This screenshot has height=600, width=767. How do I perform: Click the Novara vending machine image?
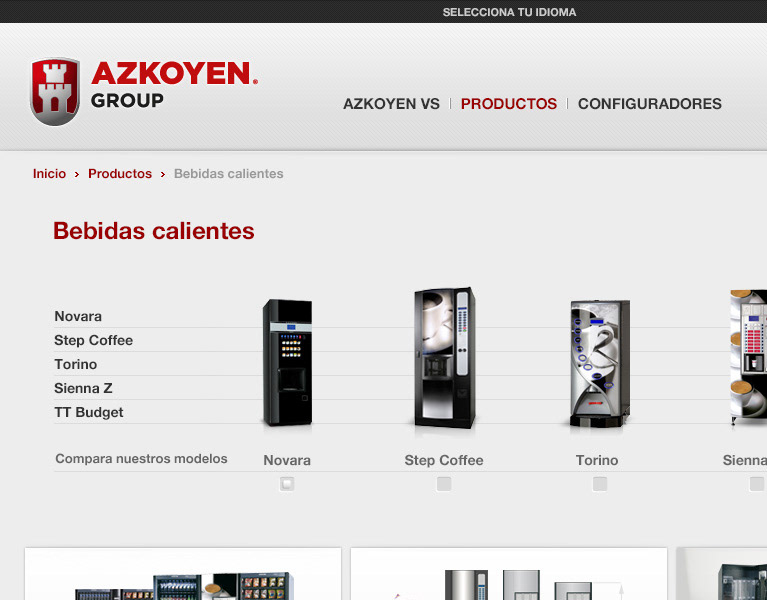[288, 362]
